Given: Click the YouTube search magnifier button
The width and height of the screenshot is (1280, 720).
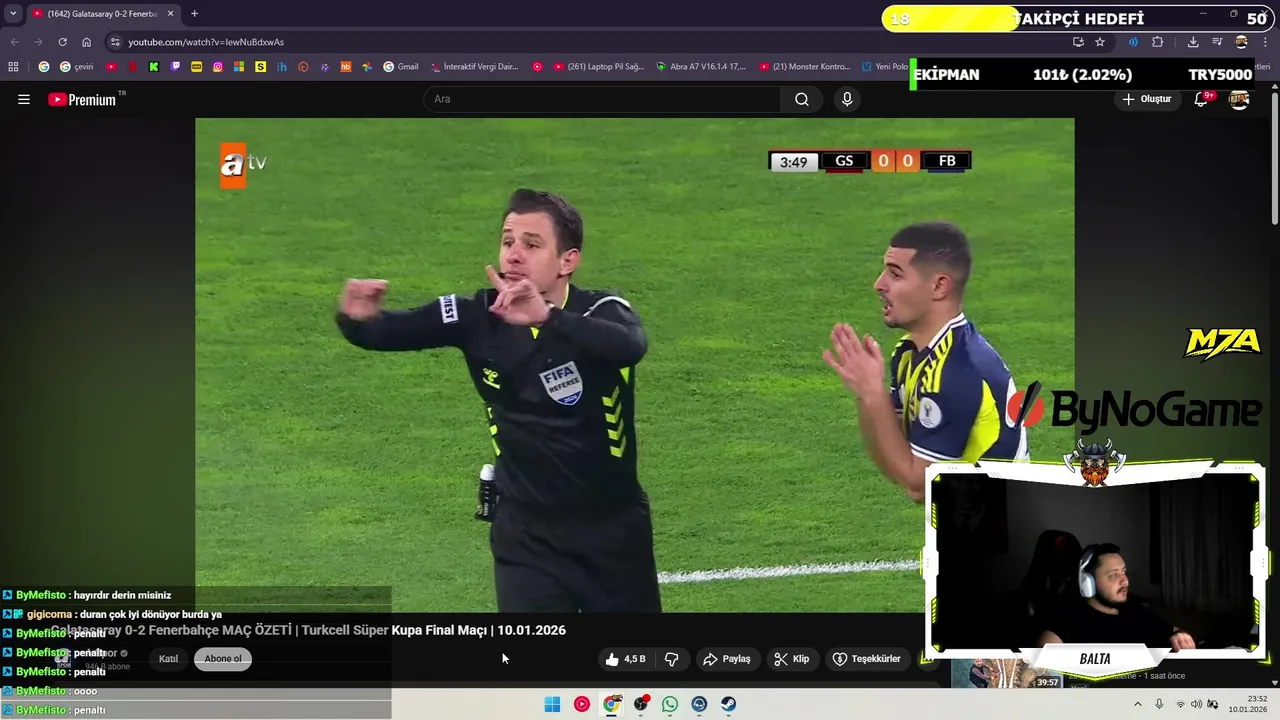Looking at the screenshot, I should coord(802,99).
